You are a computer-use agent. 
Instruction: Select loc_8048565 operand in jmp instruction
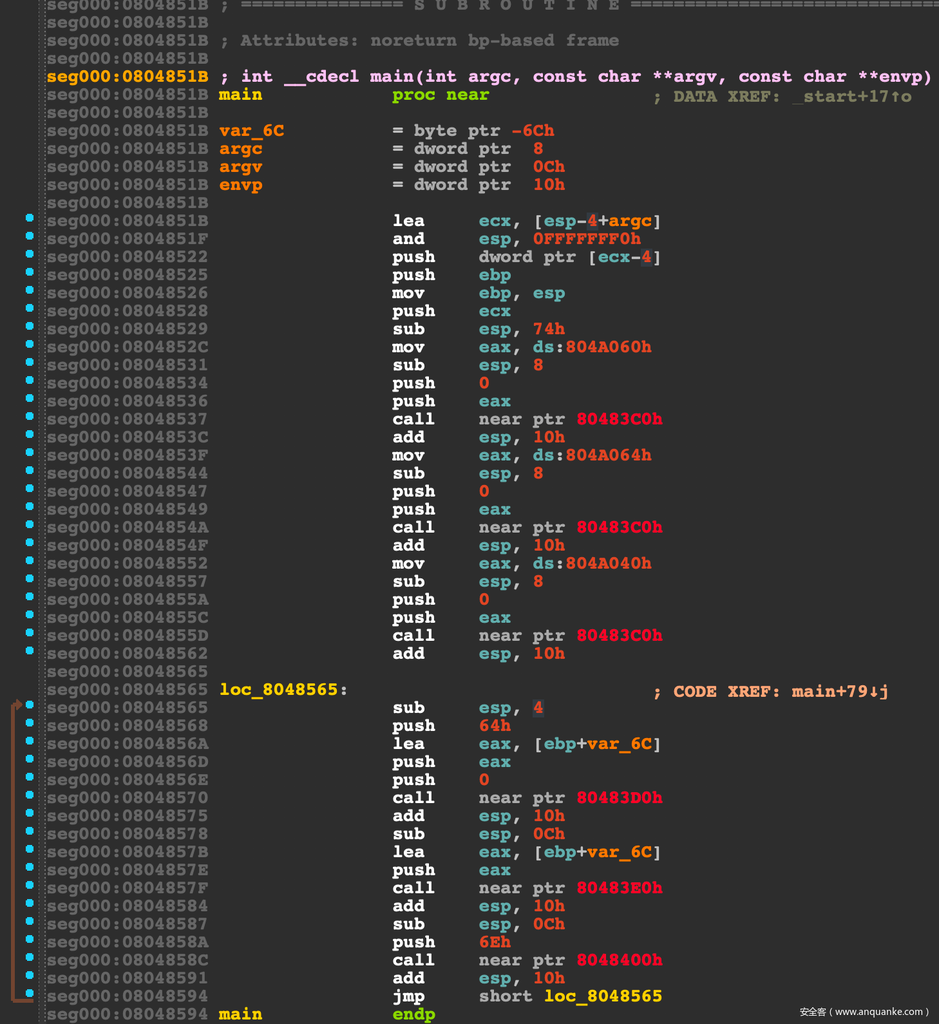tap(603, 996)
